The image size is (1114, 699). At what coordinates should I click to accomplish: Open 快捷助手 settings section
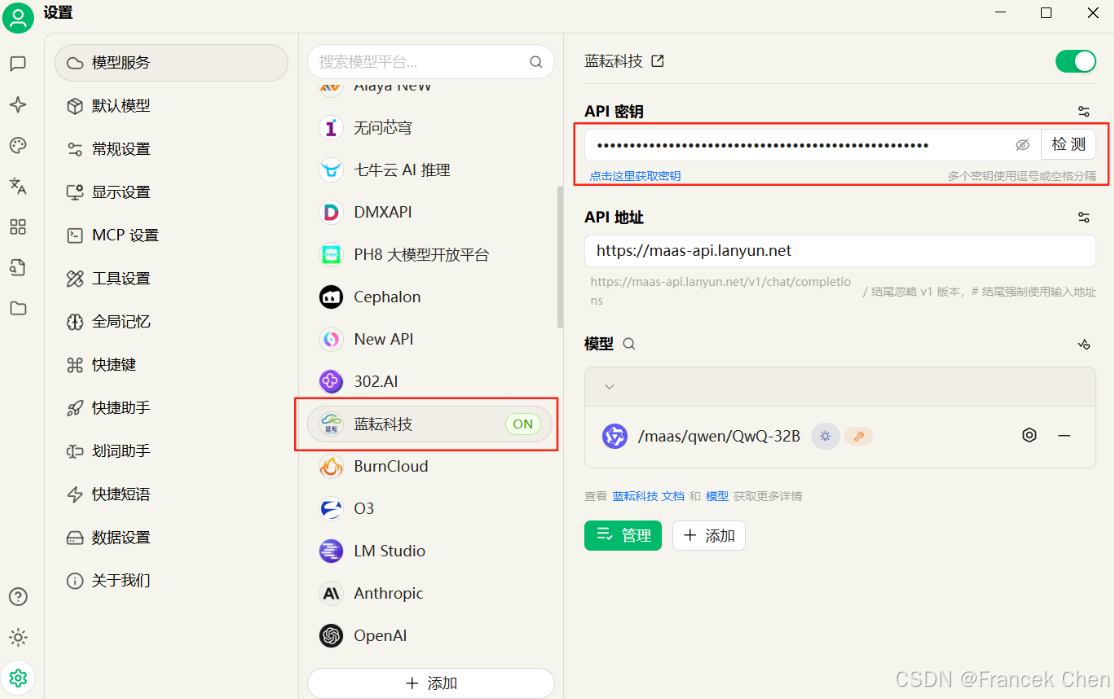tap(171, 408)
